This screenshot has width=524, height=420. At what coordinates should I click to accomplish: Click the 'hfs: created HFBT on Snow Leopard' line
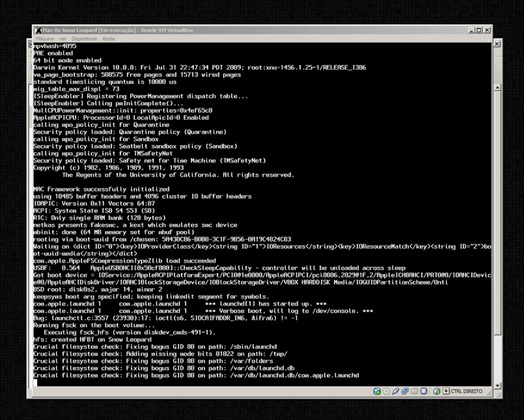[92, 339]
